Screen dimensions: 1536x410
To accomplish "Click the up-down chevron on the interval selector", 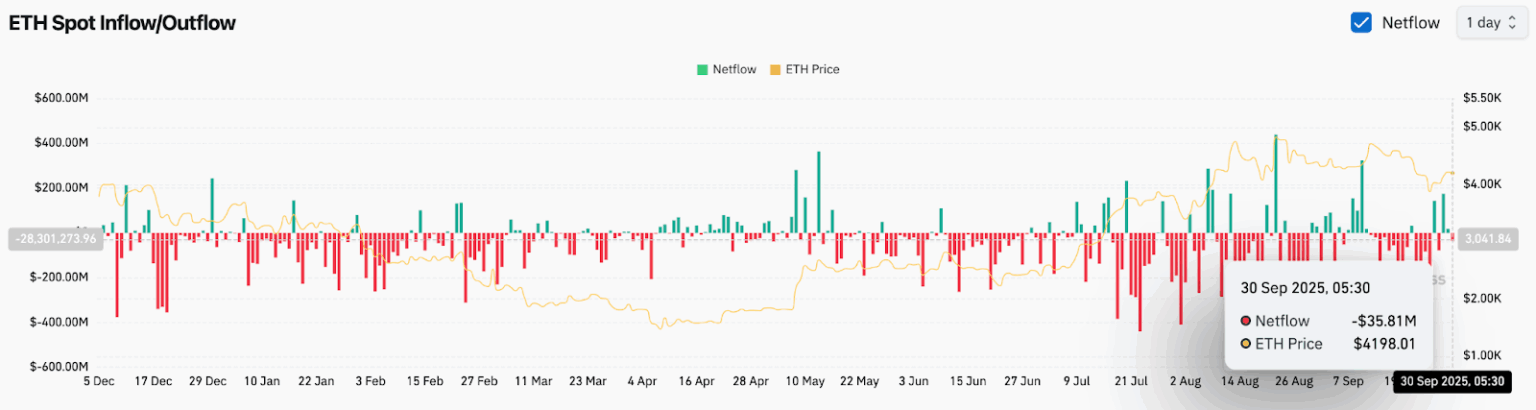I will point(1511,22).
